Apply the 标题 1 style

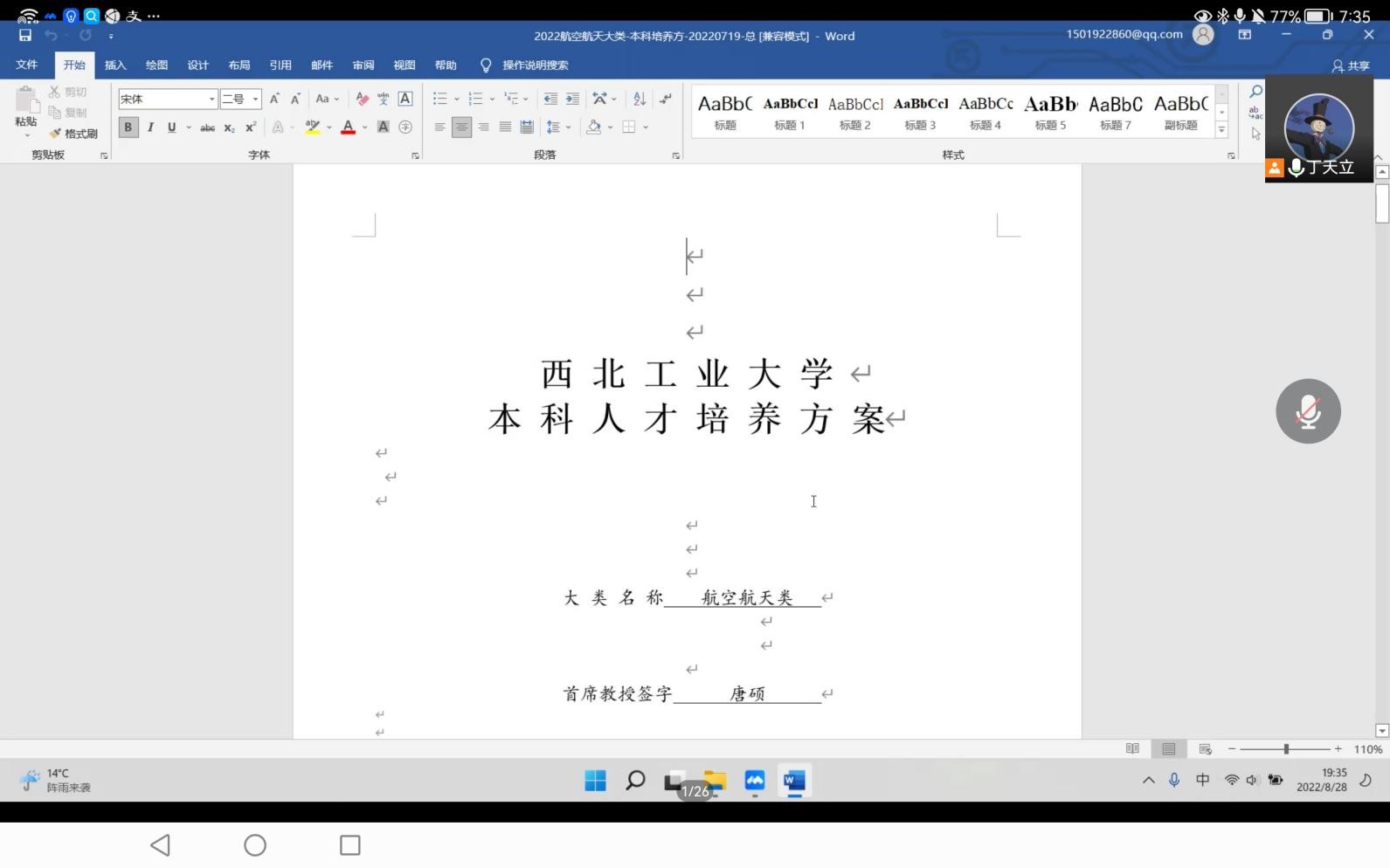click(790, 113)
